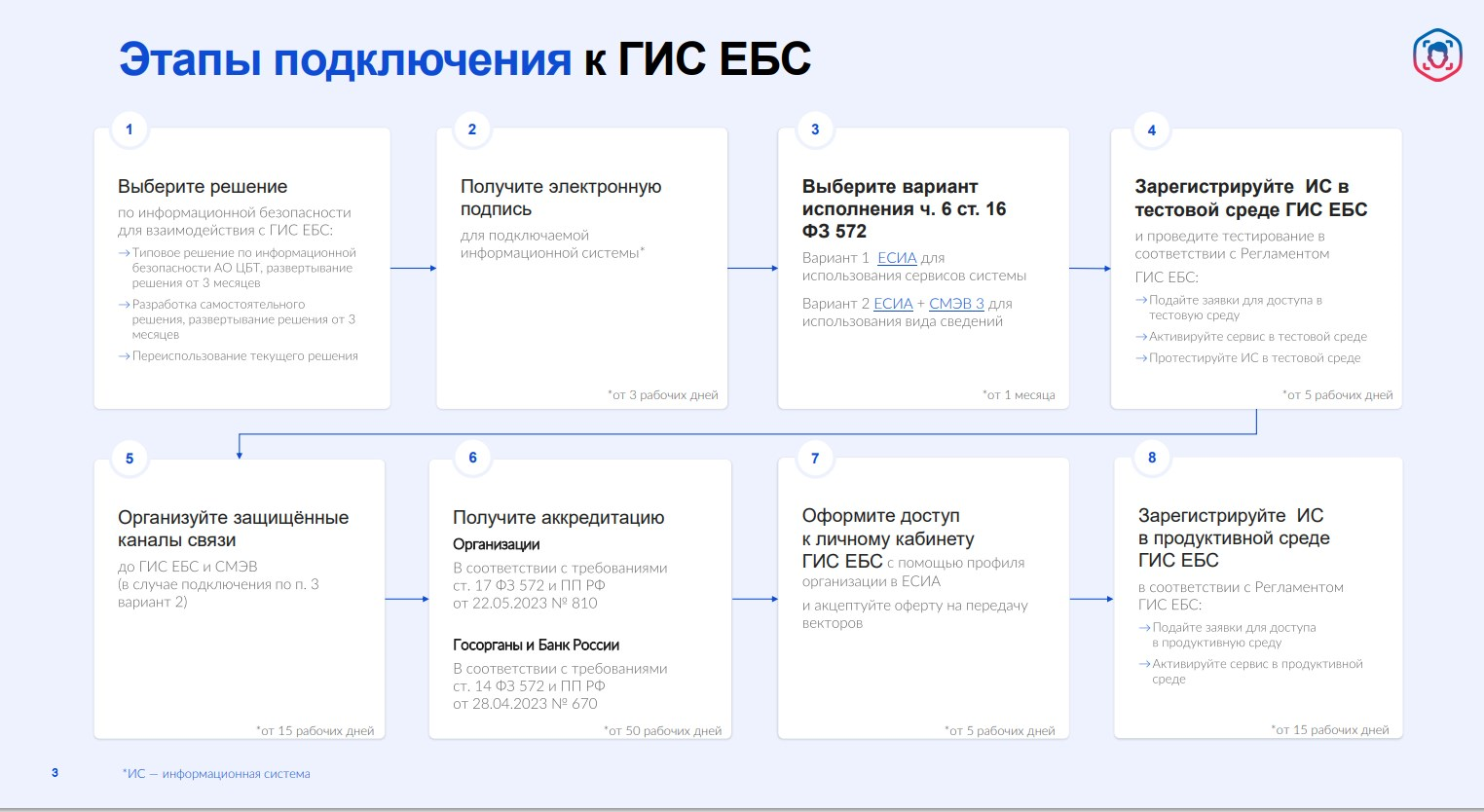Select the step 6 circle badge

coord(473,458)
